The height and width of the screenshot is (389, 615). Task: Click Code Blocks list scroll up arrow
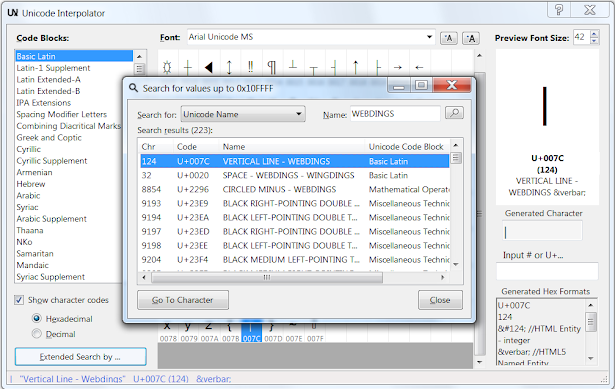139,56
